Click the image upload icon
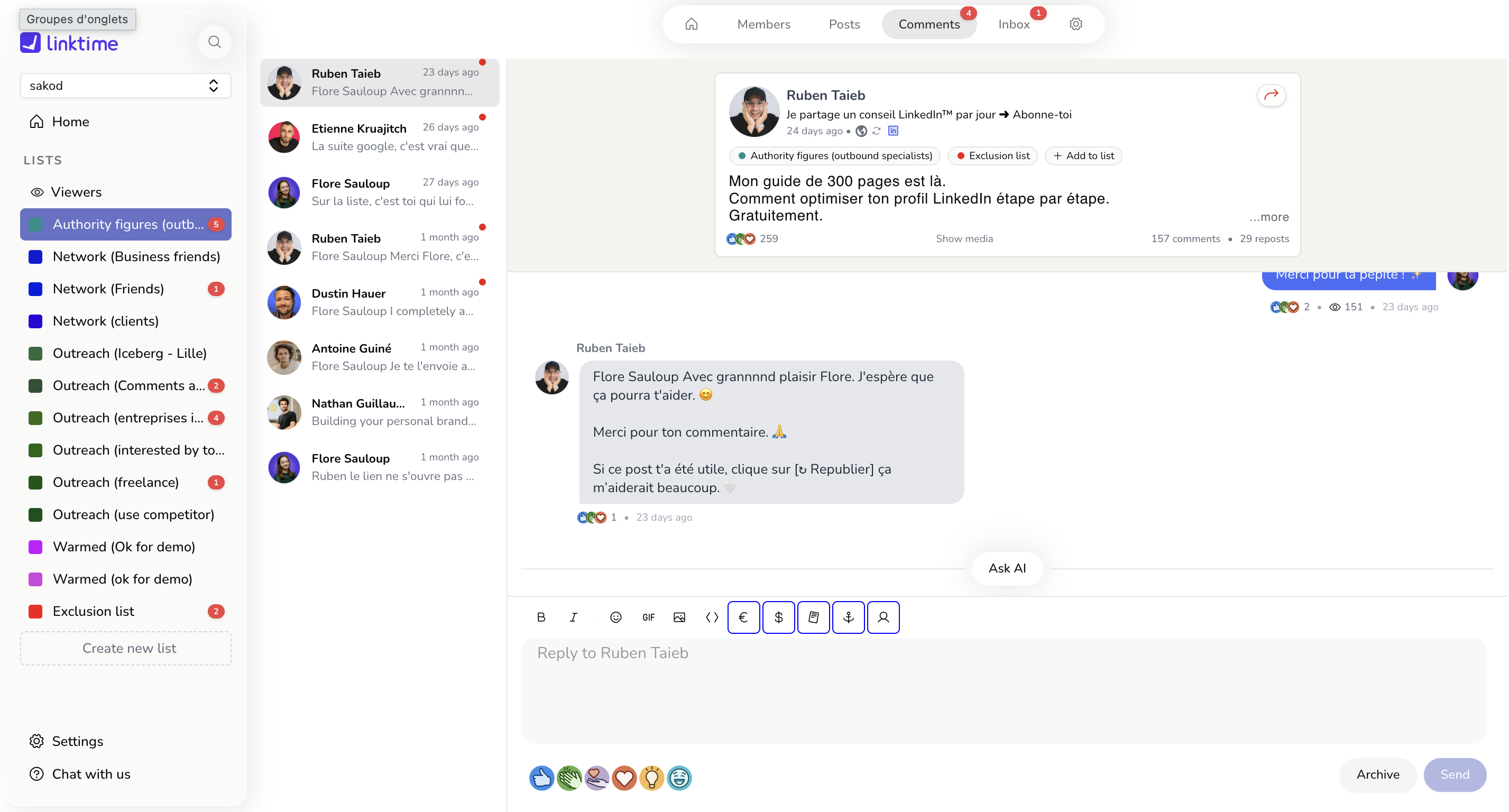 (679, 617)
